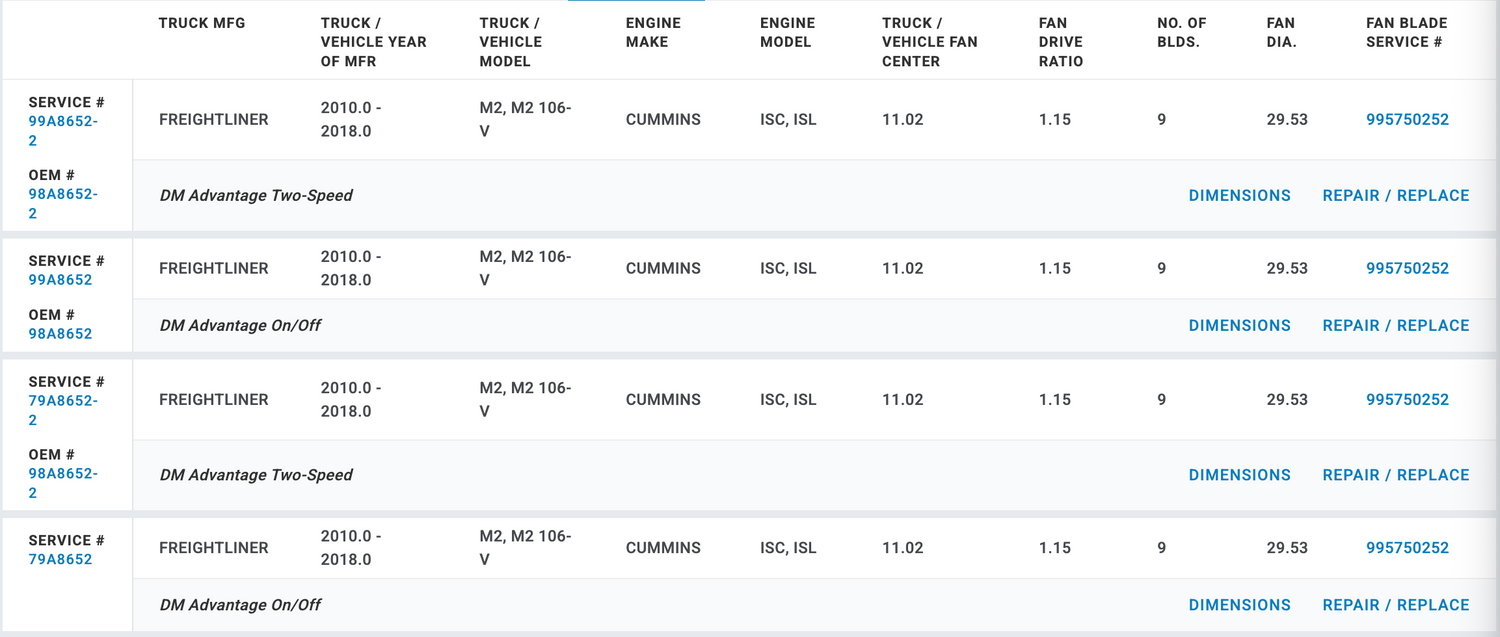View Dimensions for service 99A8652
This screenshot has height=637, width=1500.
pos(1239,326)
